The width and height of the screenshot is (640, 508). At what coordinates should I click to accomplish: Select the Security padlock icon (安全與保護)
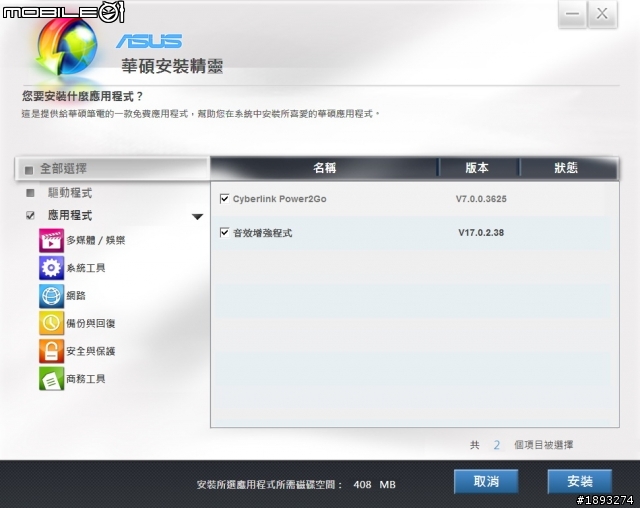click(x=51, y=351)
